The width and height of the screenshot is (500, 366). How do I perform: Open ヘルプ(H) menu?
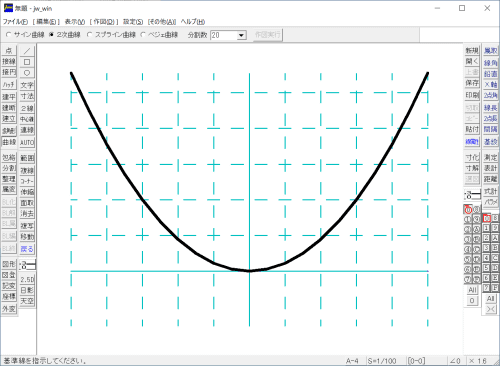pyautogui.click(x=193, y=22)
